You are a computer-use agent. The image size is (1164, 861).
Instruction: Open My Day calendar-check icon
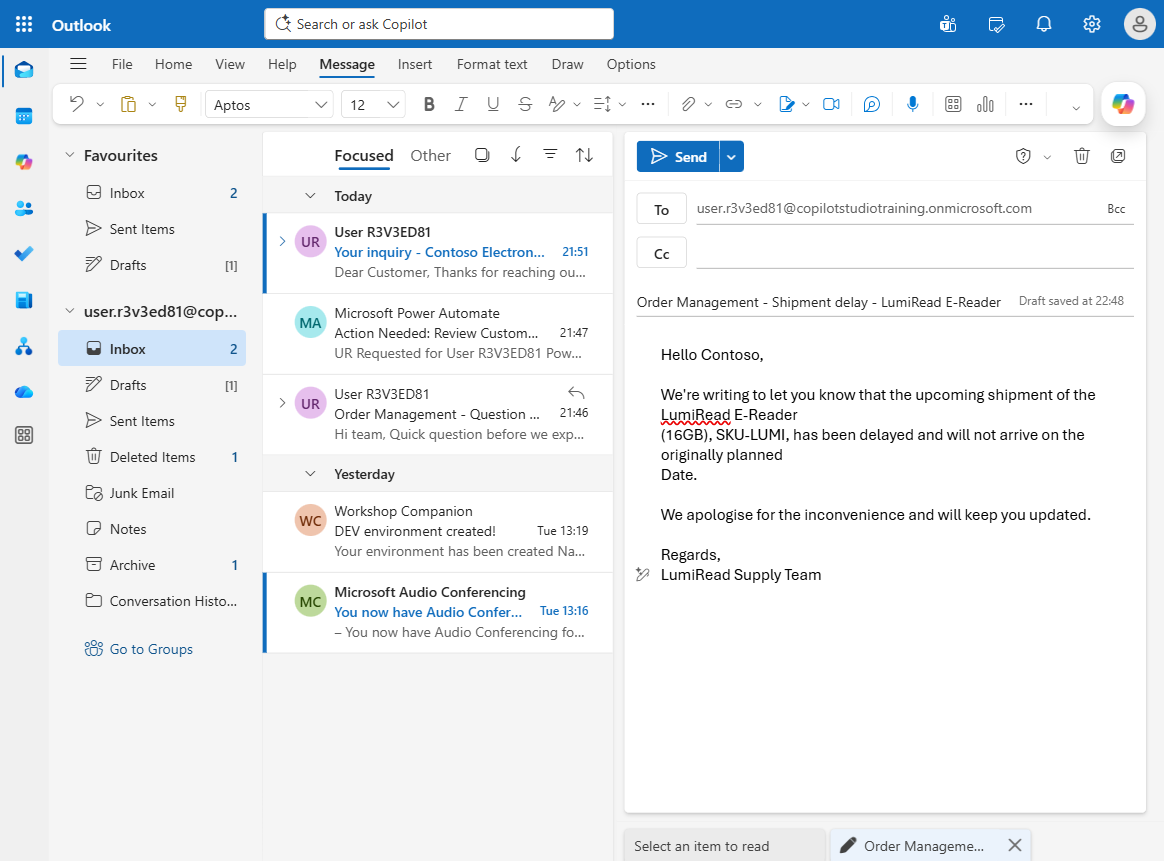point(996,24)
